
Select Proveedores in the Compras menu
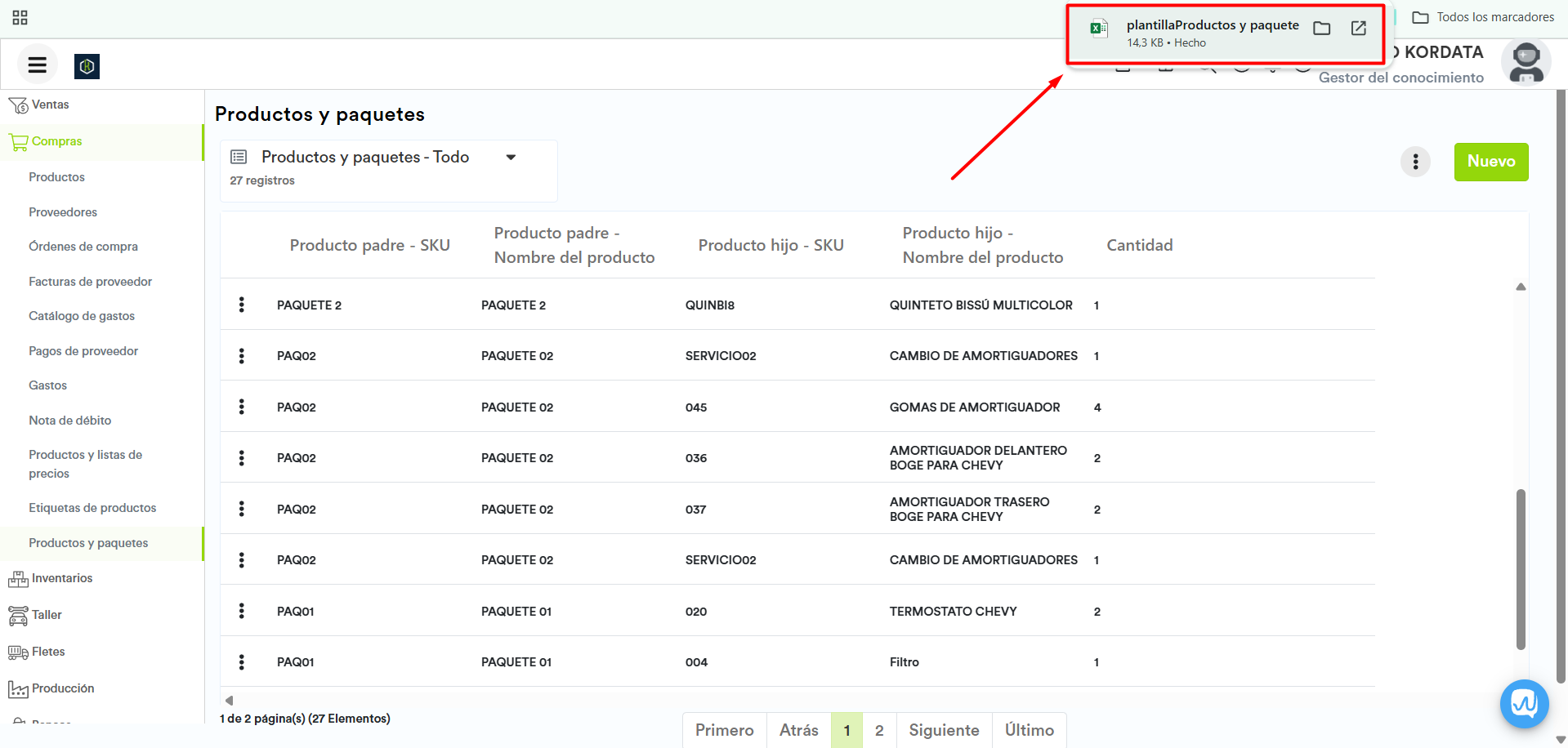[63, 212]
